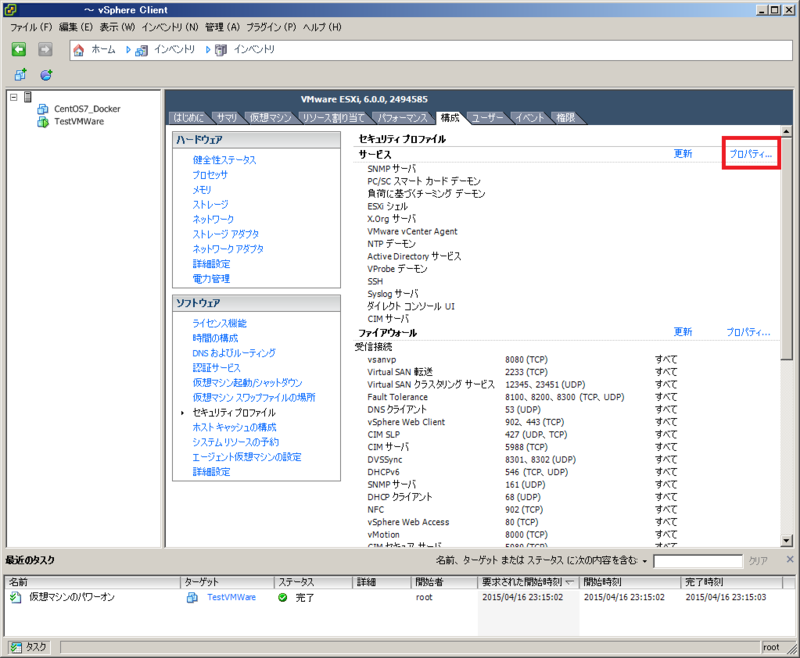Screen dimensions: 800x658
Task: Click the scroll down arrow of the configuration pane
Action: click(786, 541)
